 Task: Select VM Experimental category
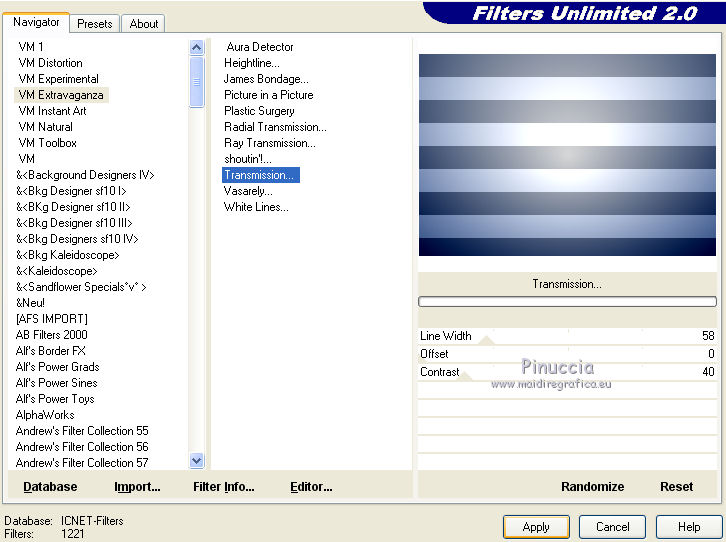pos(58,79)
